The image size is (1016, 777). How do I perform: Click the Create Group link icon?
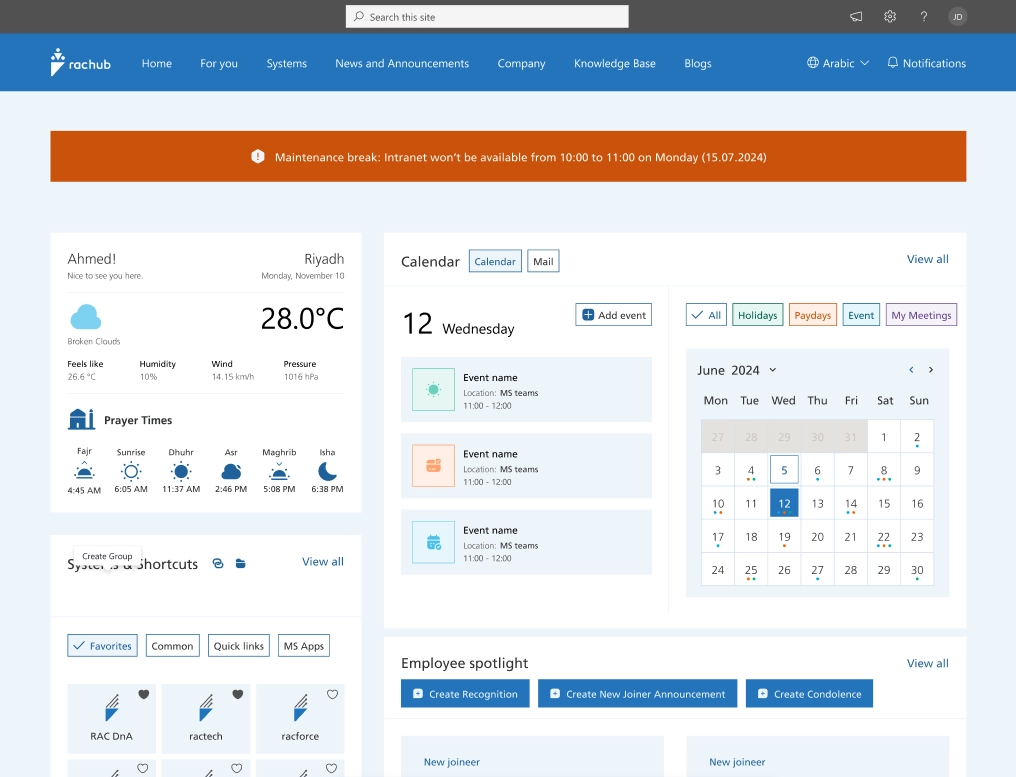pos(218,563)
